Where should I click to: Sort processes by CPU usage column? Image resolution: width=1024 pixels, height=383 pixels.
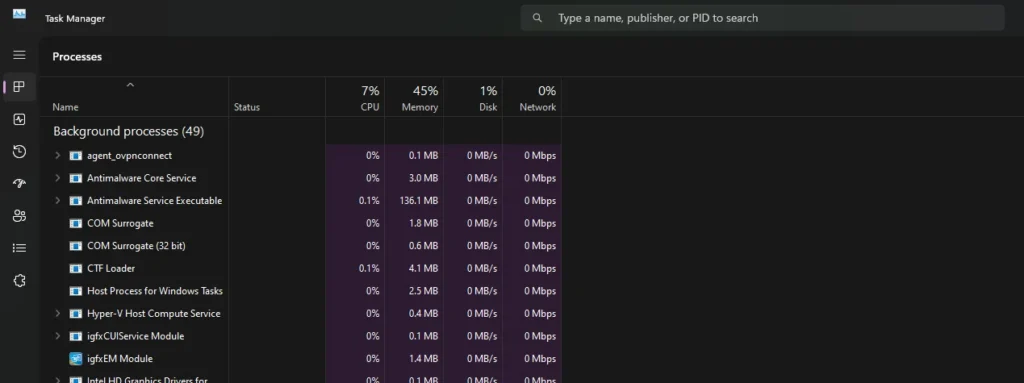(355, 97)
